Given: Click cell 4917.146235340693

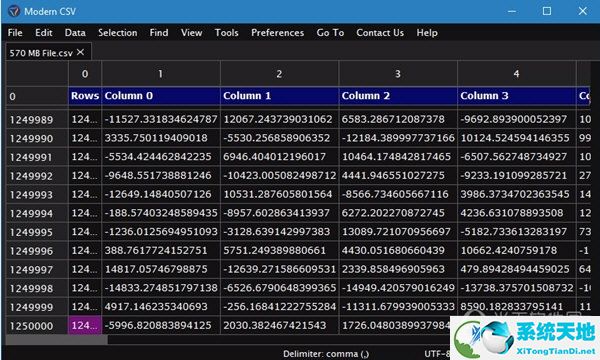Looking at the screenshot, I should click(x=161, y=307).
